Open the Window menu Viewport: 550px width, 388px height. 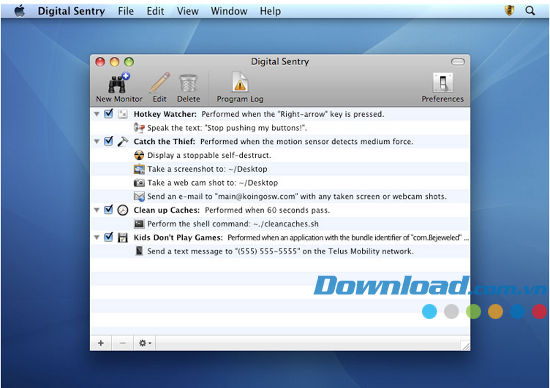(229, 11)
